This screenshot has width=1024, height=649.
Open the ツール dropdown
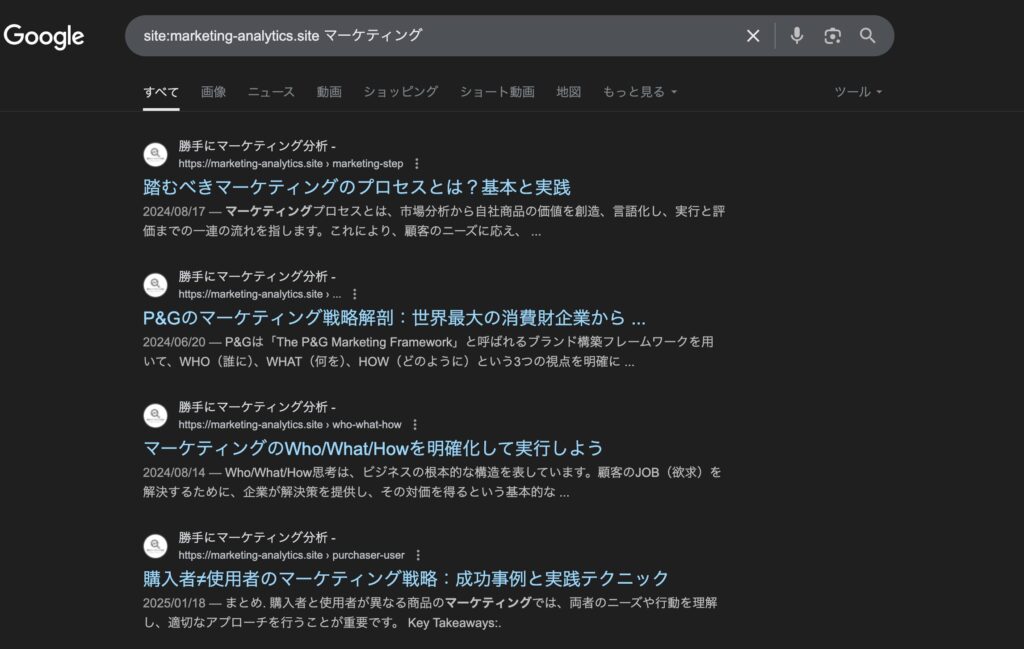click(x=858, y=92)
